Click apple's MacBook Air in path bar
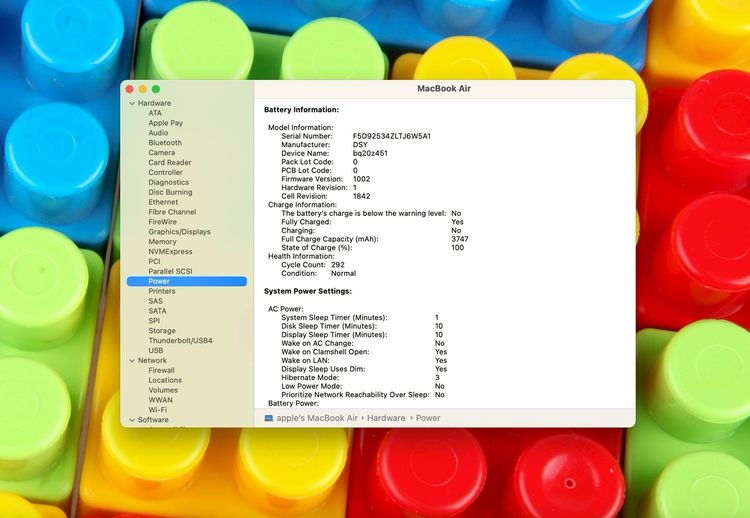This screenshot has width=750, height=518. pyautogui.click(x=317, y=418)
